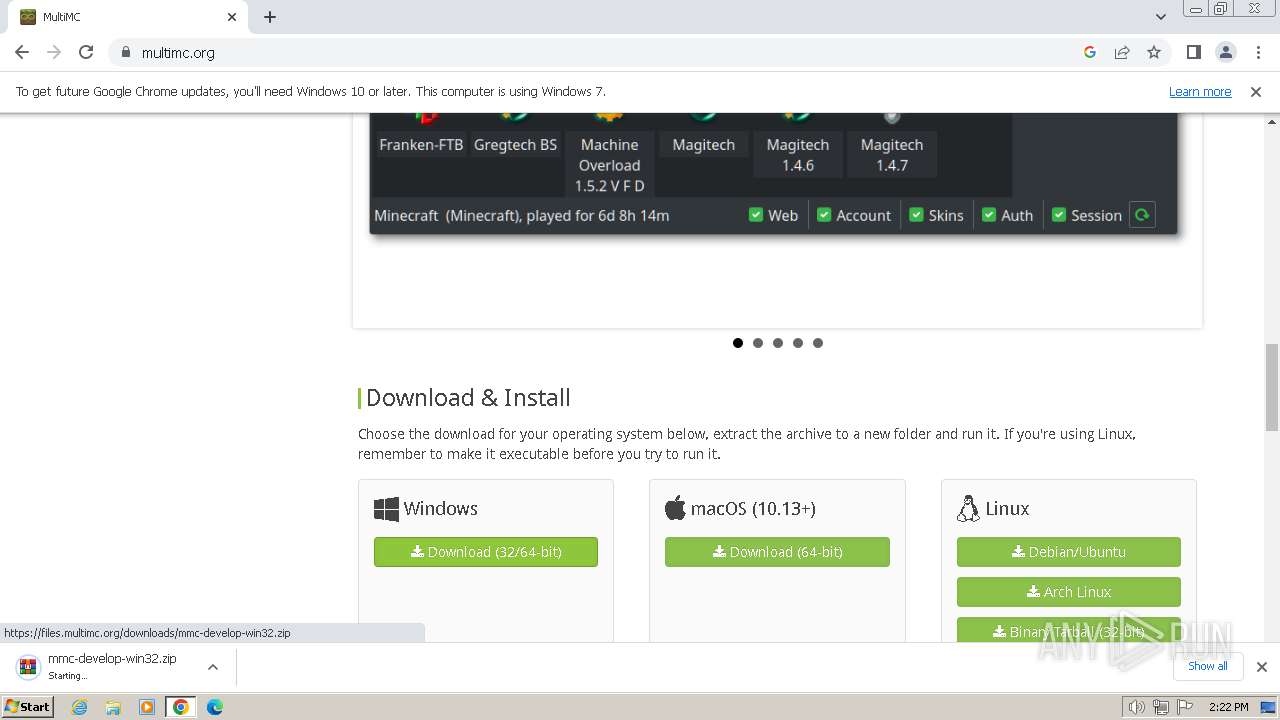Show fourth carousel slide dot
This screenshot has height=720, width=1280.
pyautogui.click(x=798, y=343)
